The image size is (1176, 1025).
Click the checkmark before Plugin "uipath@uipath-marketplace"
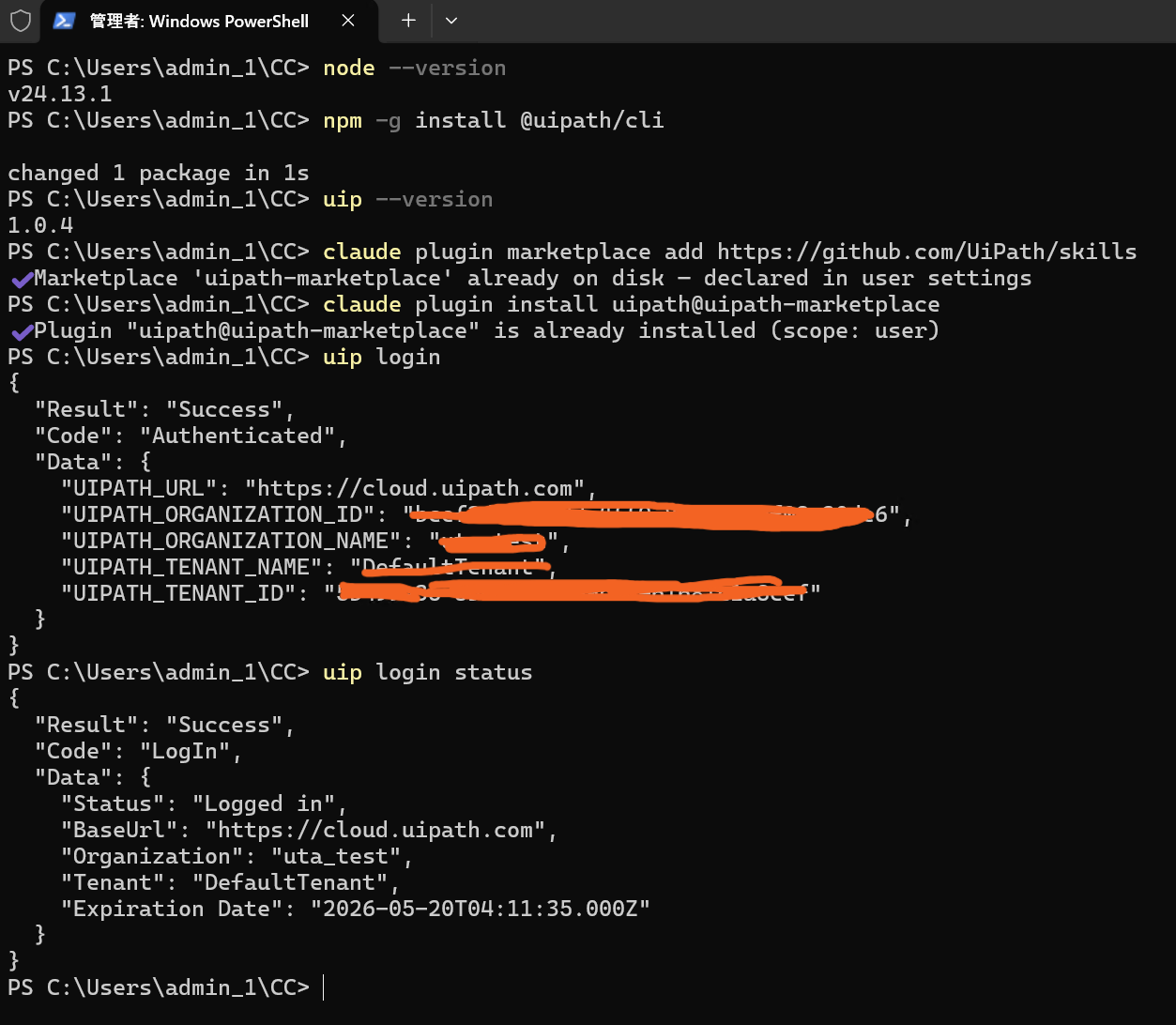22,331
